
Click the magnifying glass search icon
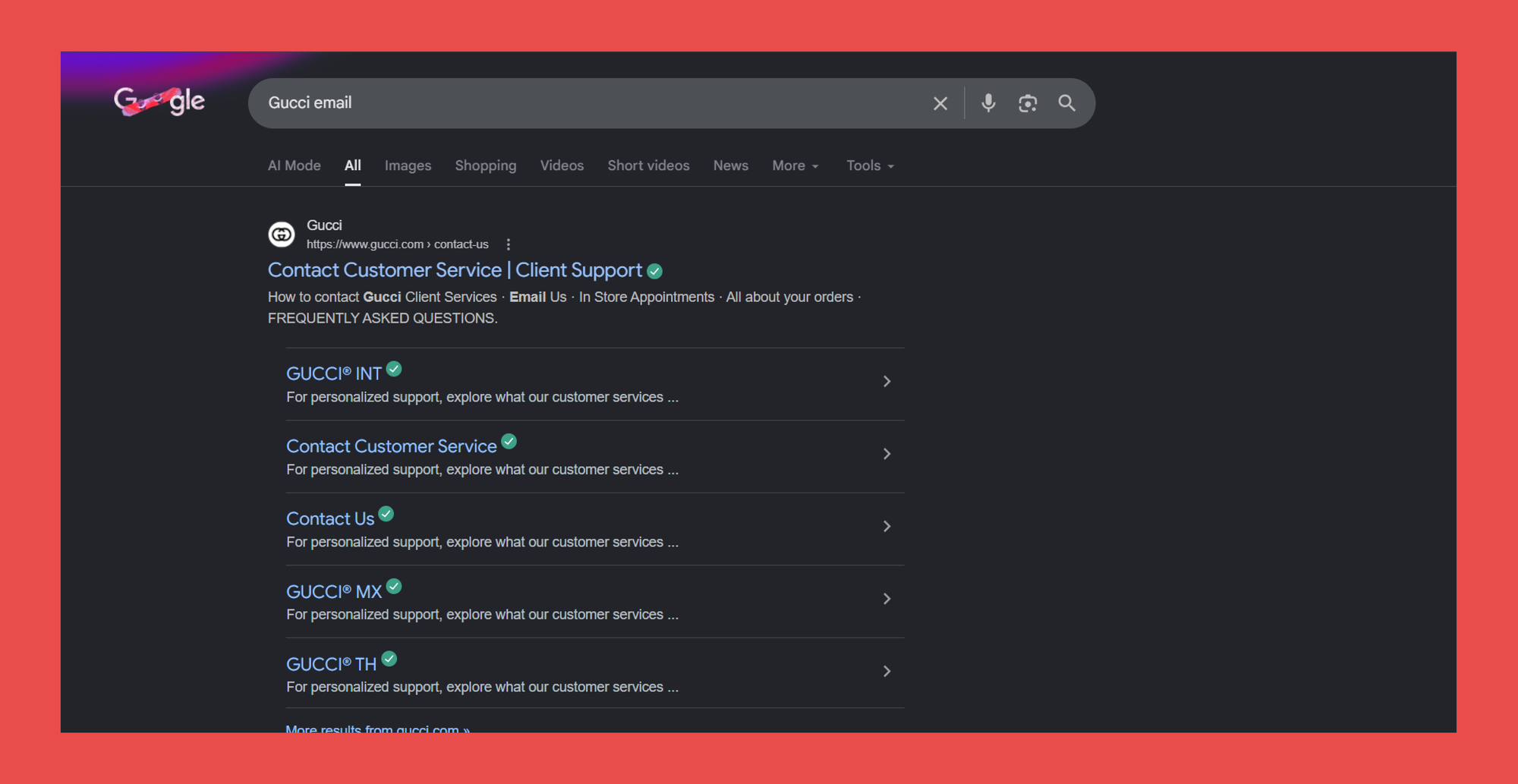tap(1066, 103)
